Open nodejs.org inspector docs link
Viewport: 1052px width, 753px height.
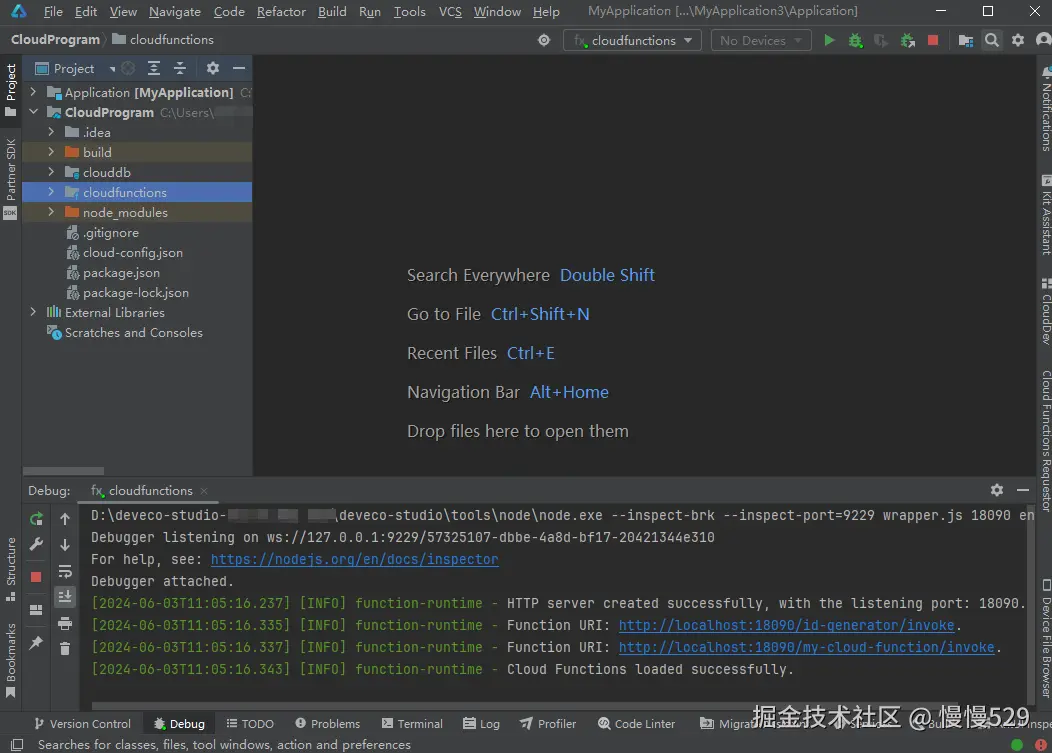pyautogui.click(x=354, y=559)
